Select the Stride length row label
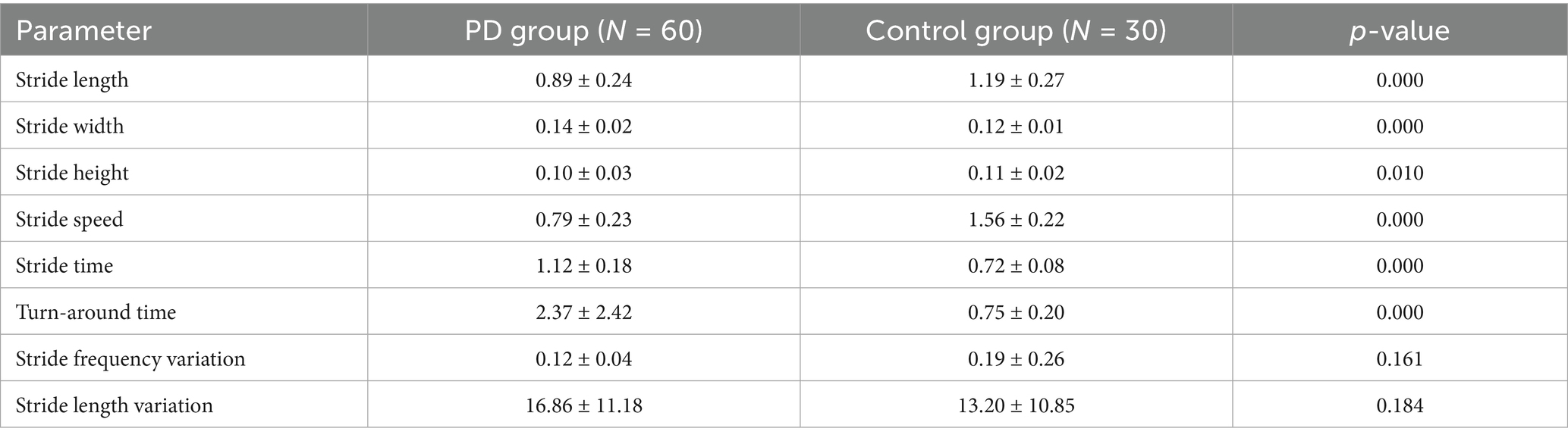1568x441 pixels. coord(72,80)
